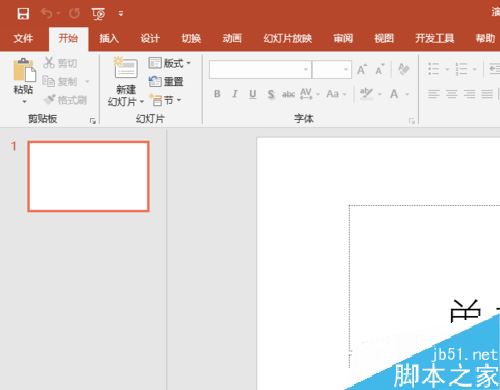This screenshot has height=390, width=500.
Task: Click the bullets list icon
Action: 433,69
